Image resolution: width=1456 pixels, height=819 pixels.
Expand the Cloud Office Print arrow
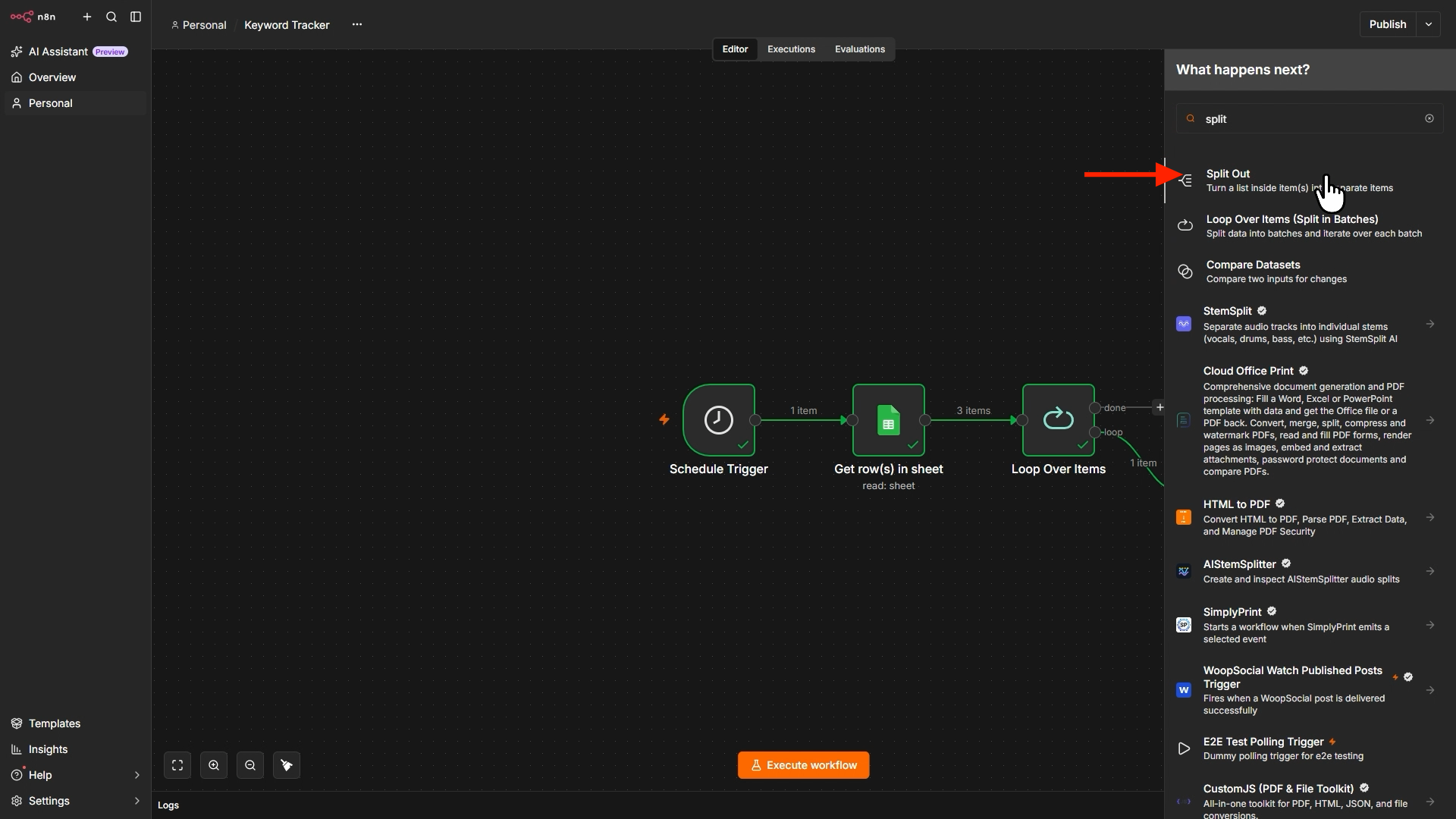pos(1430,421)
